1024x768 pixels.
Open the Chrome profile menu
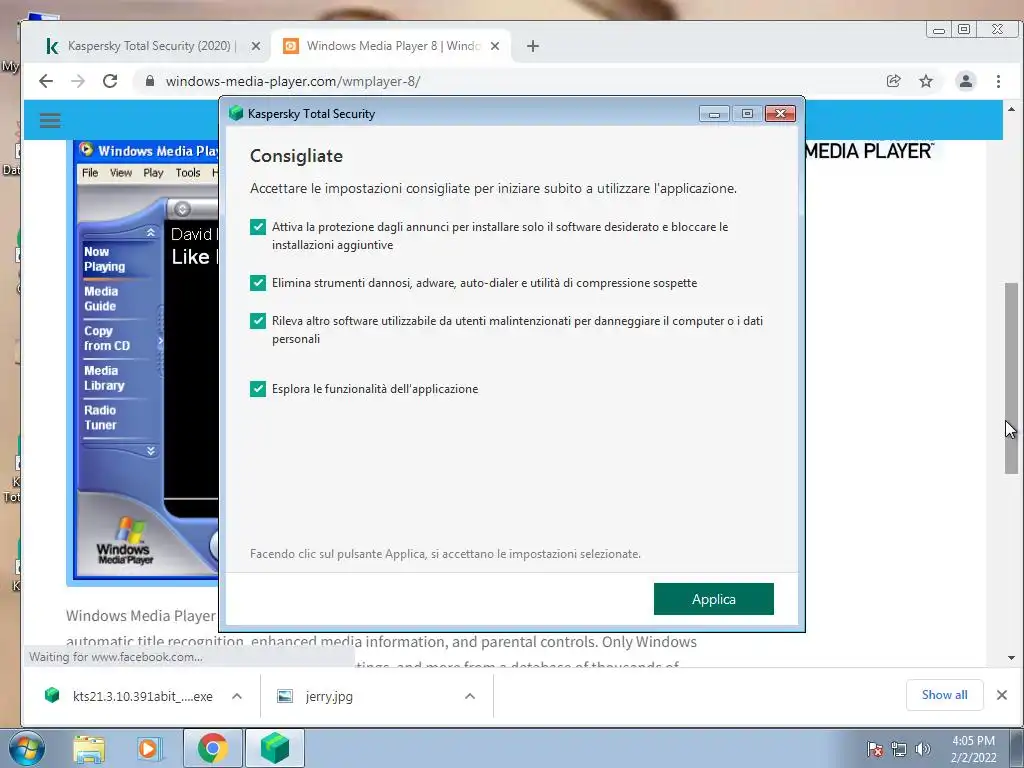(965, 81)
